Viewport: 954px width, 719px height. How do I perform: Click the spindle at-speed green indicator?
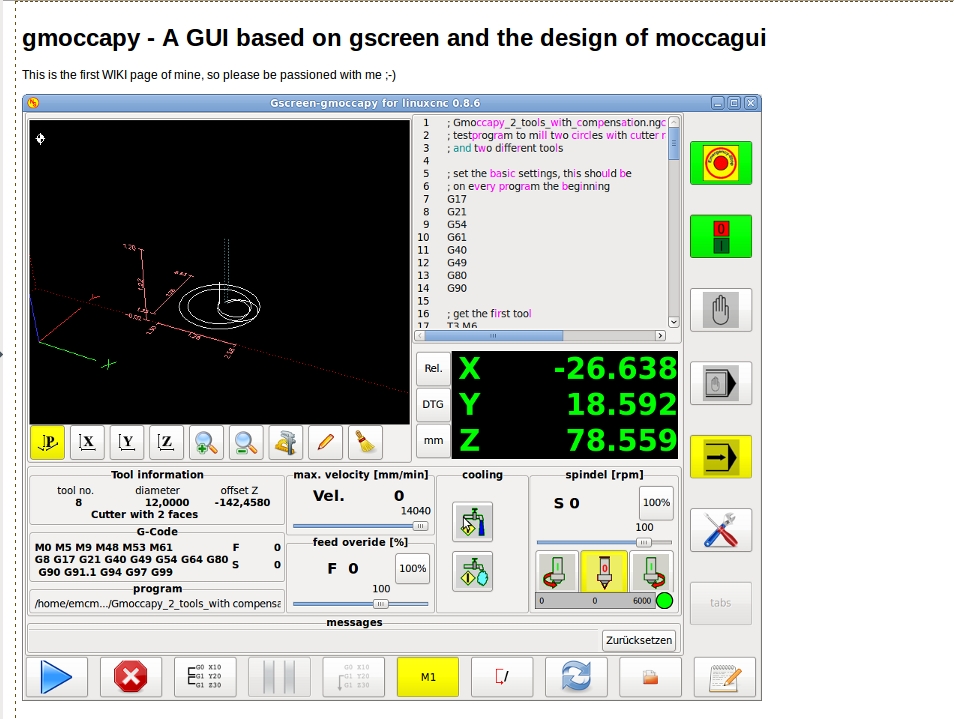click(x=665, y=601)
